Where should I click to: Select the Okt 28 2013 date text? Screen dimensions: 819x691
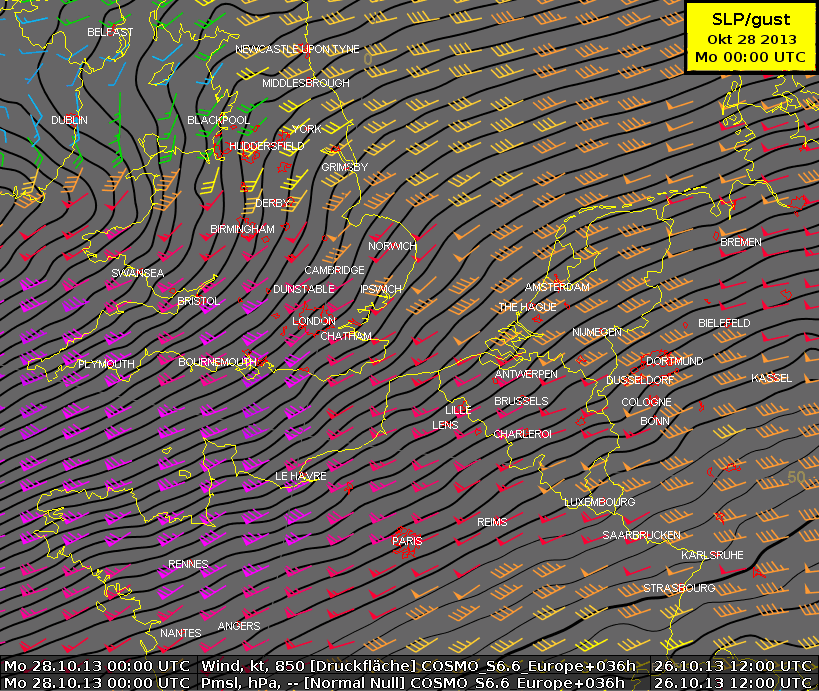coord(751,38)
